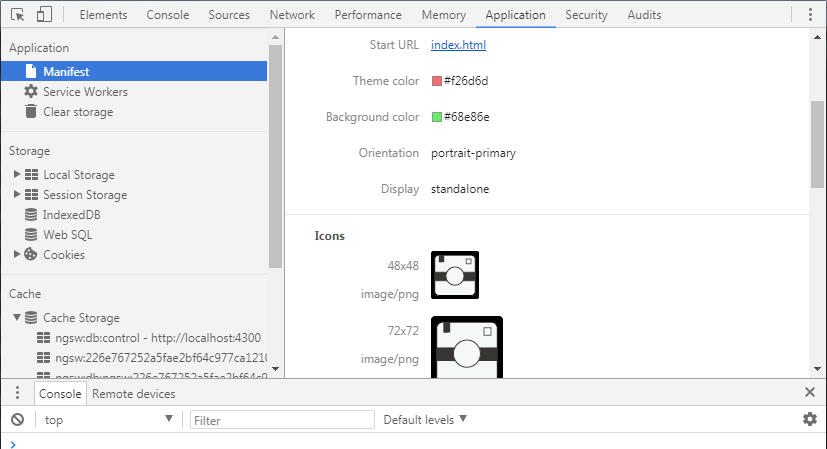Toggle the device toolbar icon

(x=44, y=14)
